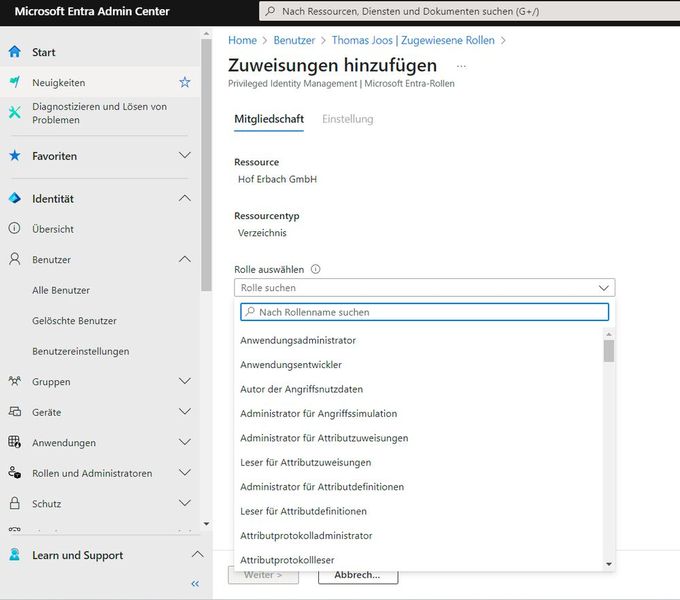Click the Start home icon
Screen dimensions: 680x600
[x=14, y=52]
